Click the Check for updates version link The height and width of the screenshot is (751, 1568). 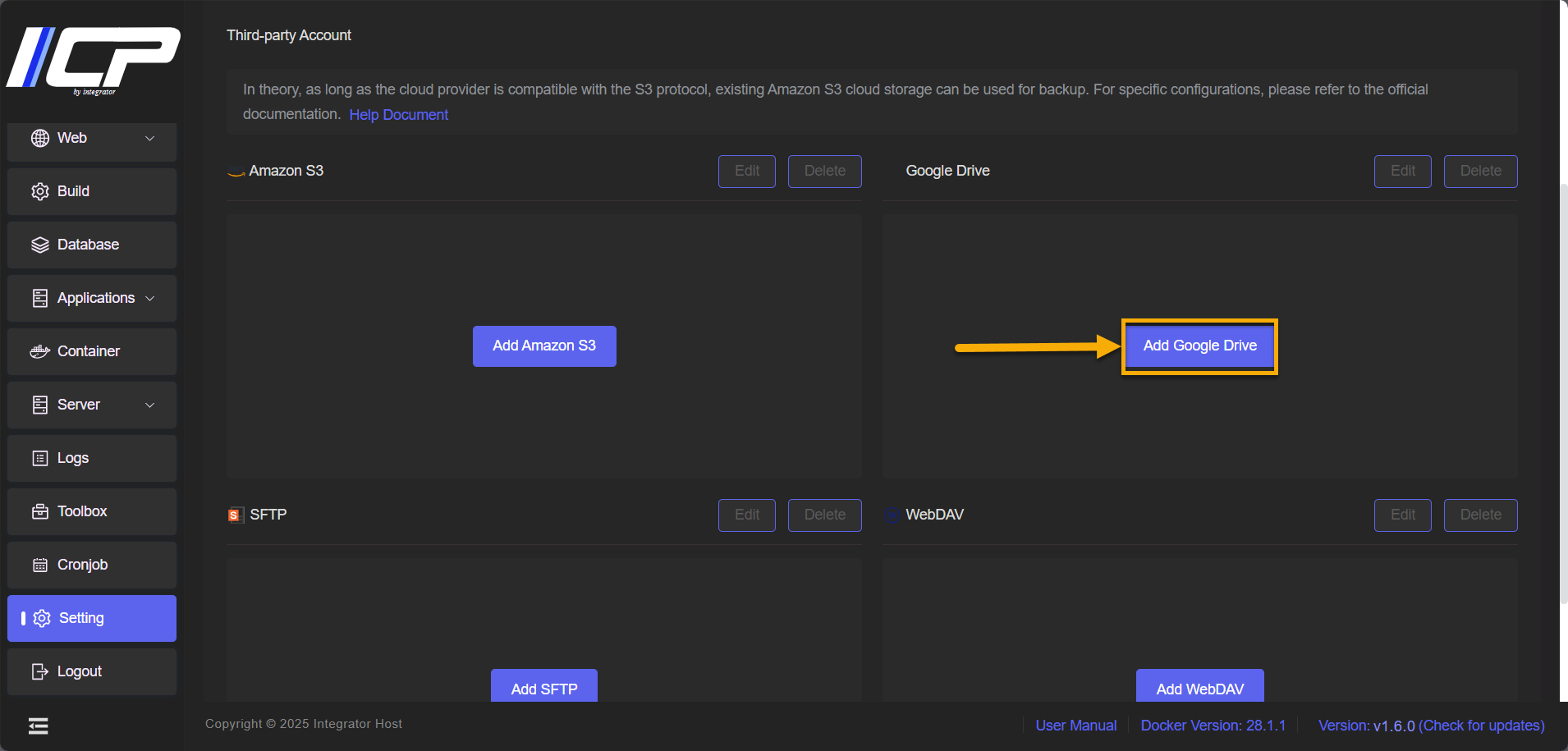tap(1482, 726)
